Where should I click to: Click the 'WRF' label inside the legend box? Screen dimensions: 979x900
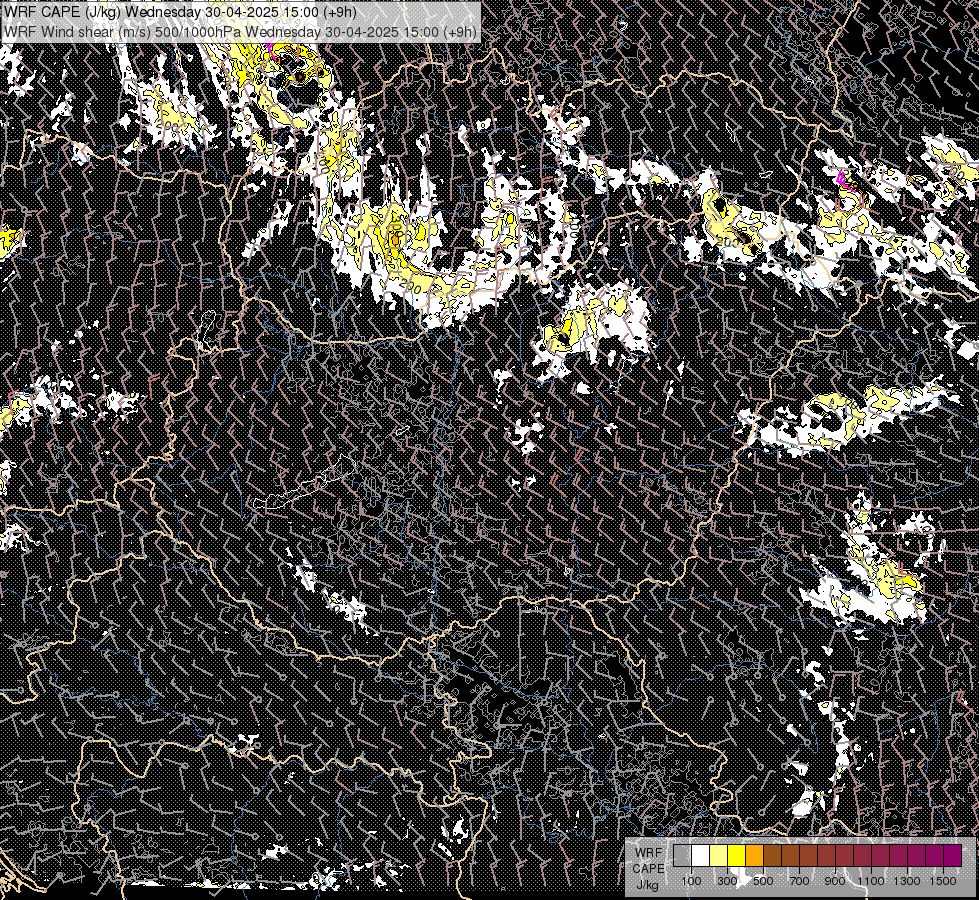[x=649, y=853]
